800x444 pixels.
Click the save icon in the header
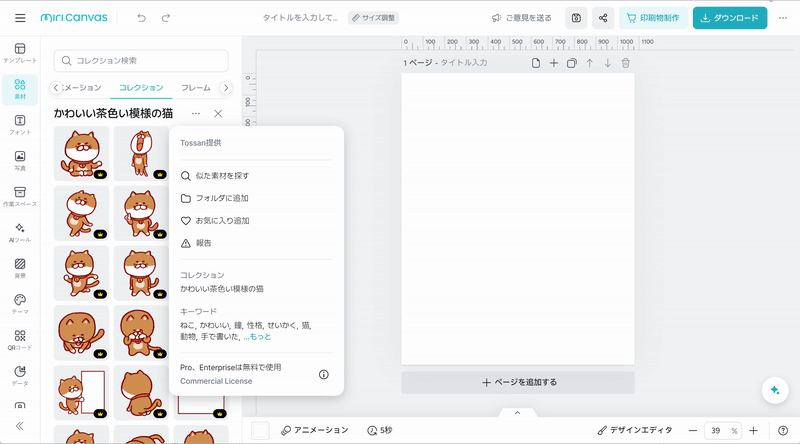[576, 18]
